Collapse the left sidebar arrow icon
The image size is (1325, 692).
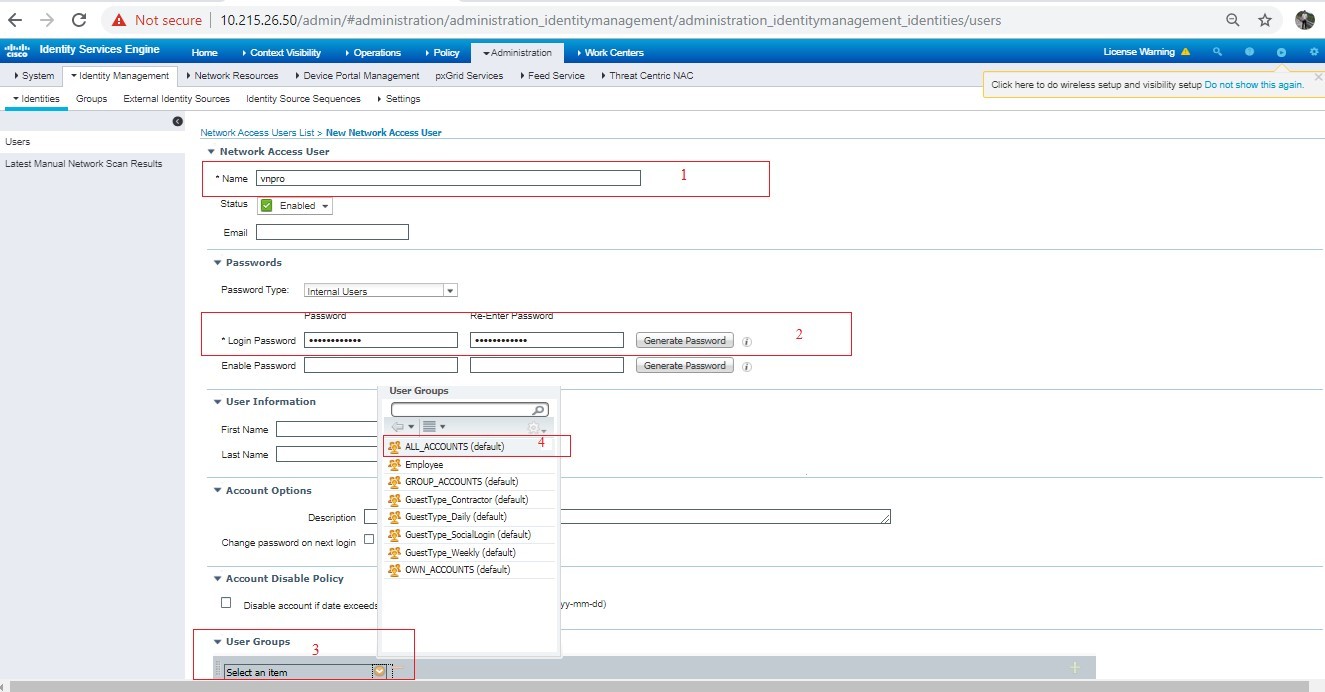[x=178, y=121]
